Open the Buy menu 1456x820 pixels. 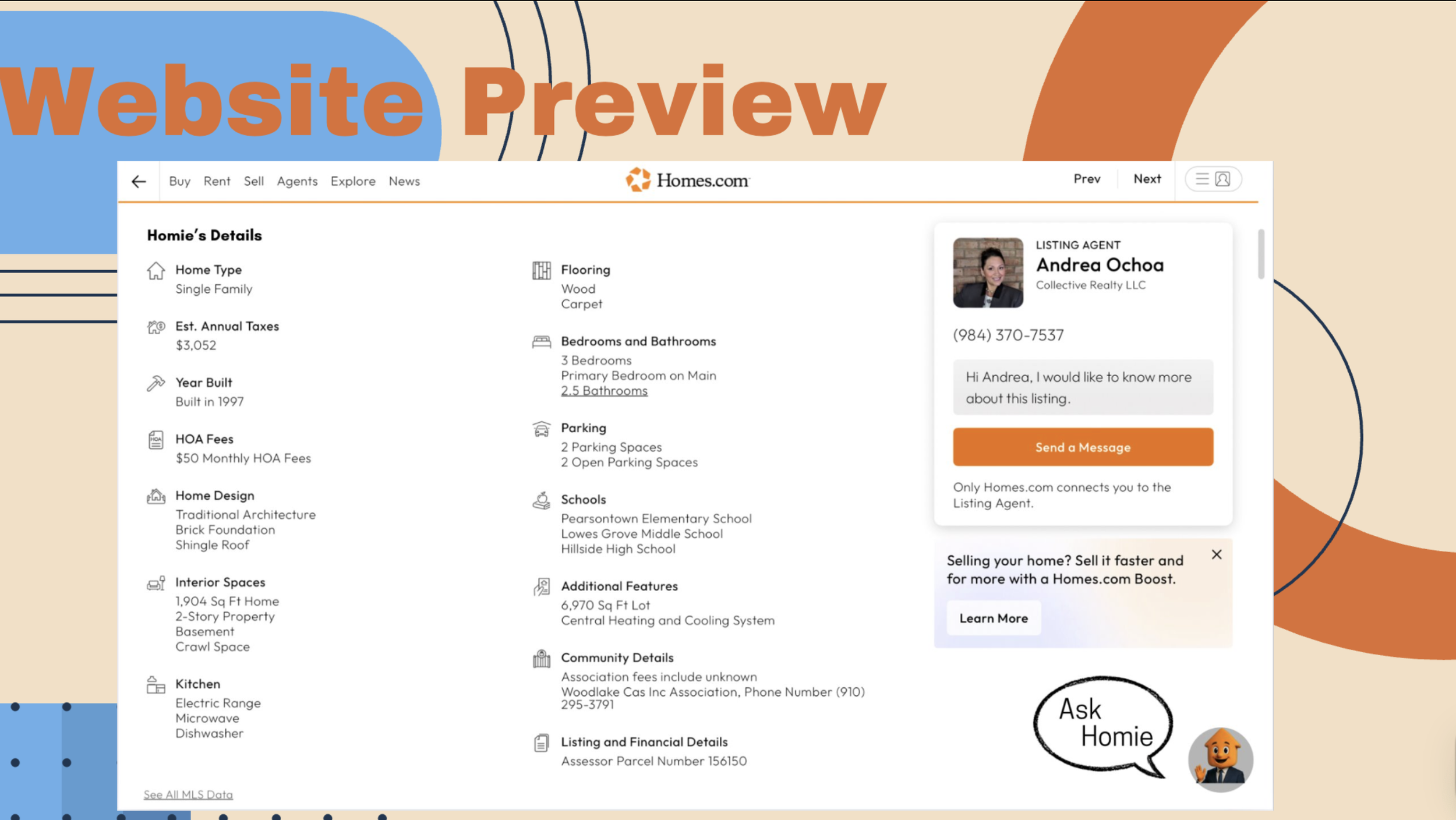[179, 181]
